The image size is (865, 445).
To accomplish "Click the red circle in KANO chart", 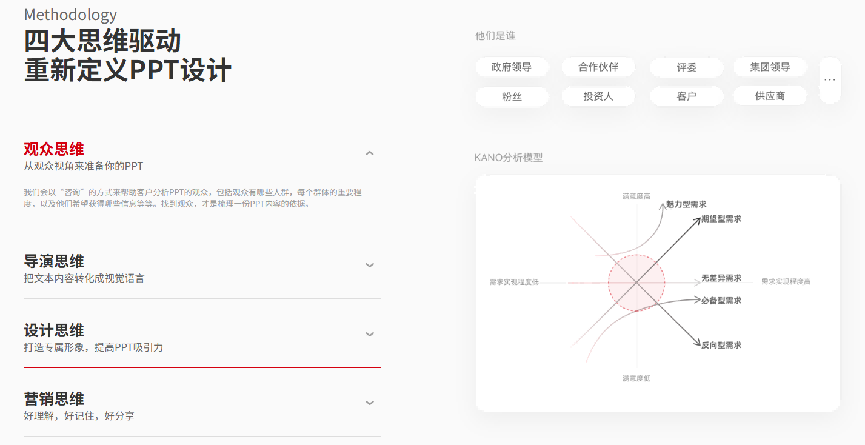I will tap(636, 284).
